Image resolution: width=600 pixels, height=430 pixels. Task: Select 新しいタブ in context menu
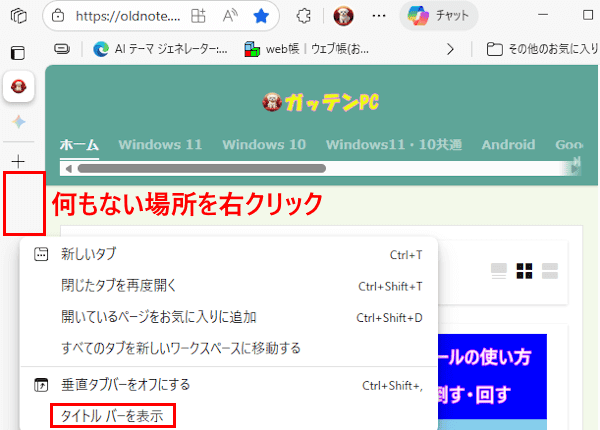pyautogui.click(x=228, y=254)
